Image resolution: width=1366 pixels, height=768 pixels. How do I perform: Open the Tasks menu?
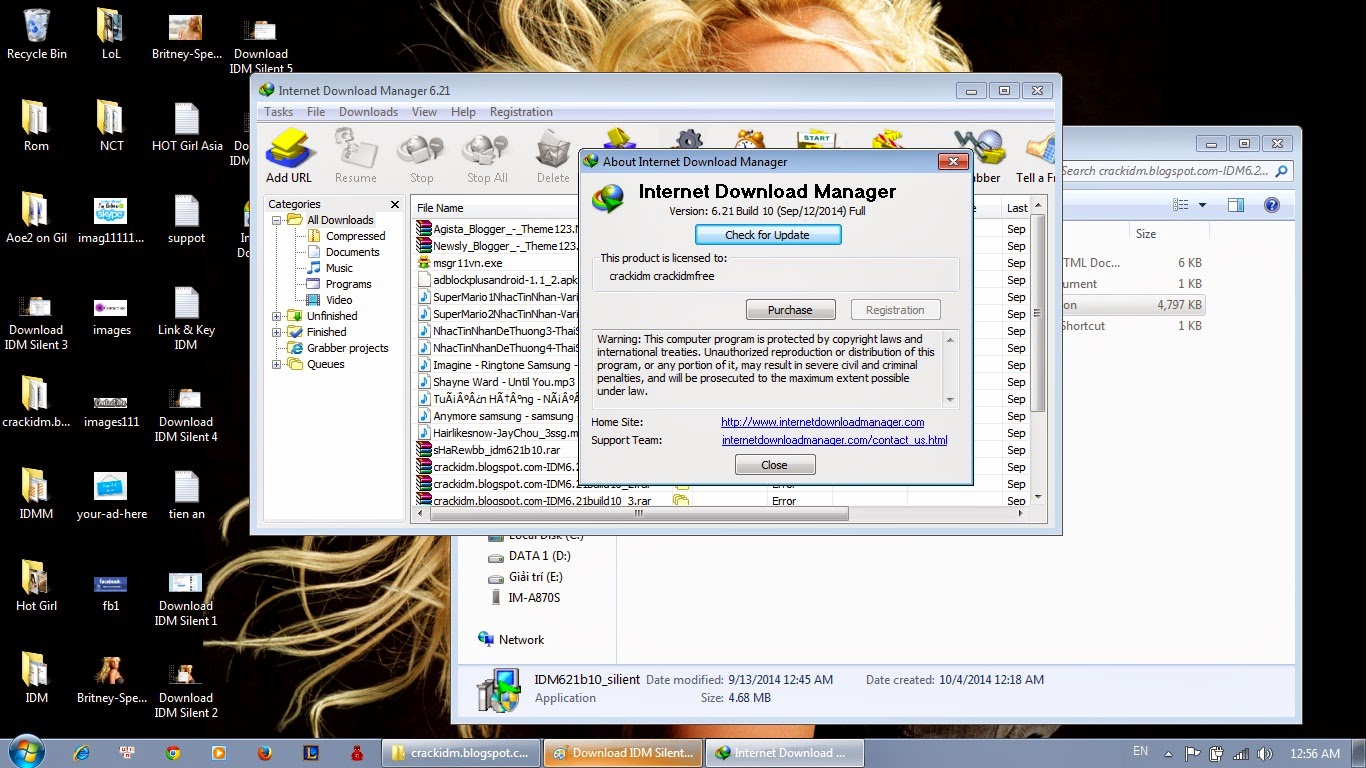[278, 112]
